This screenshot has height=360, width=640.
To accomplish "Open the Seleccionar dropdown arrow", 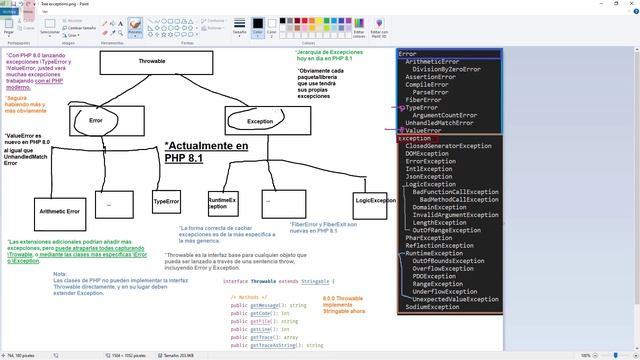I will pyautogui.click(x=50, y=36).
